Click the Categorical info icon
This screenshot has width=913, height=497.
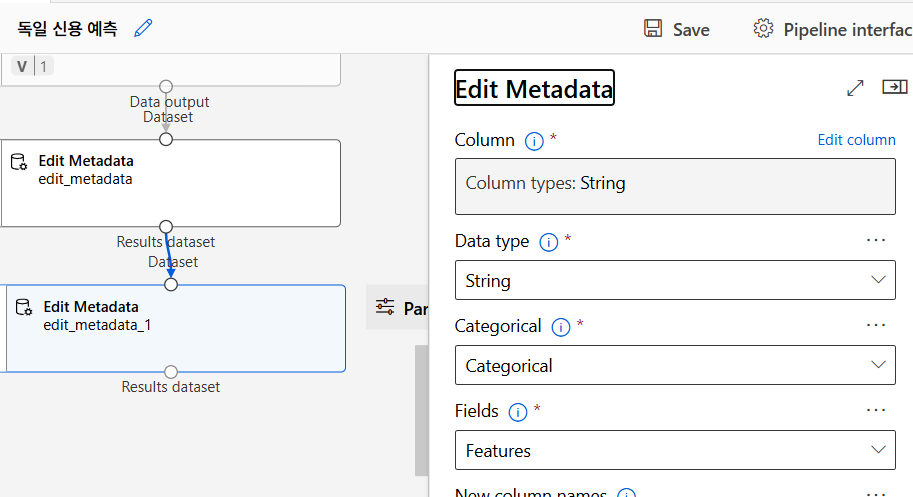coord(560,327)
